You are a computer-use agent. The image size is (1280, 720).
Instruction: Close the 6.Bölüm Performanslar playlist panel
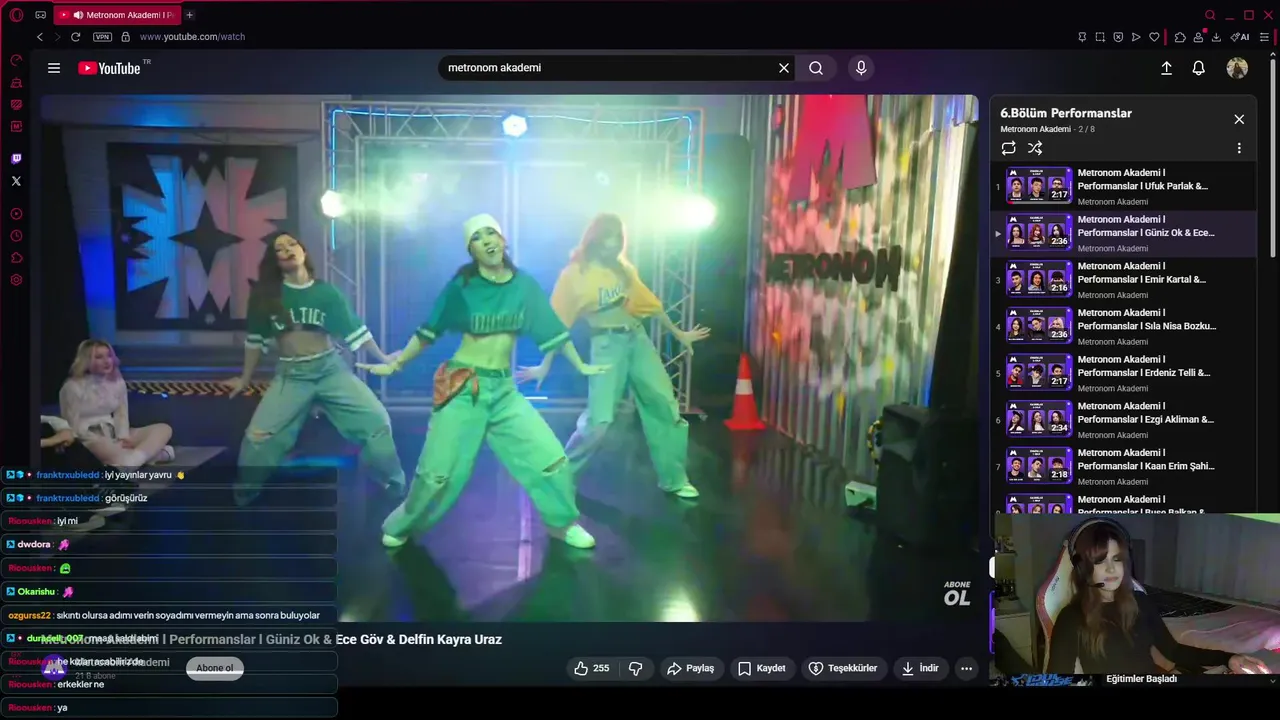click(1239, 119)
